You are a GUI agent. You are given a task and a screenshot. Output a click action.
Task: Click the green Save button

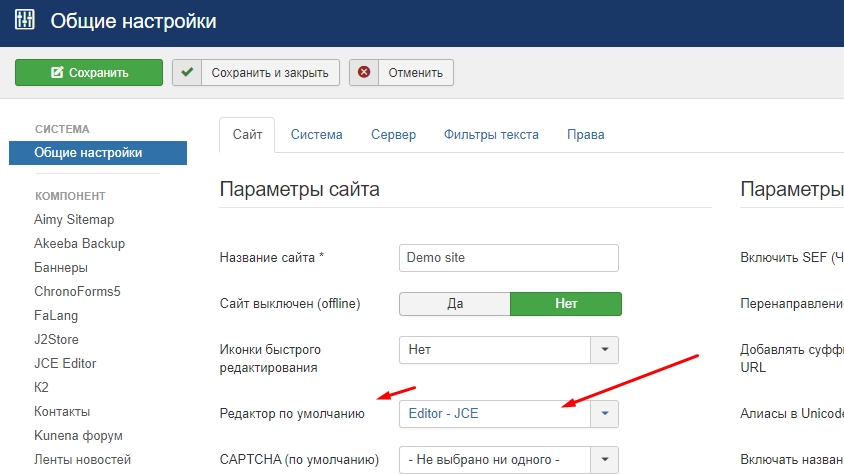coord(89,72)
